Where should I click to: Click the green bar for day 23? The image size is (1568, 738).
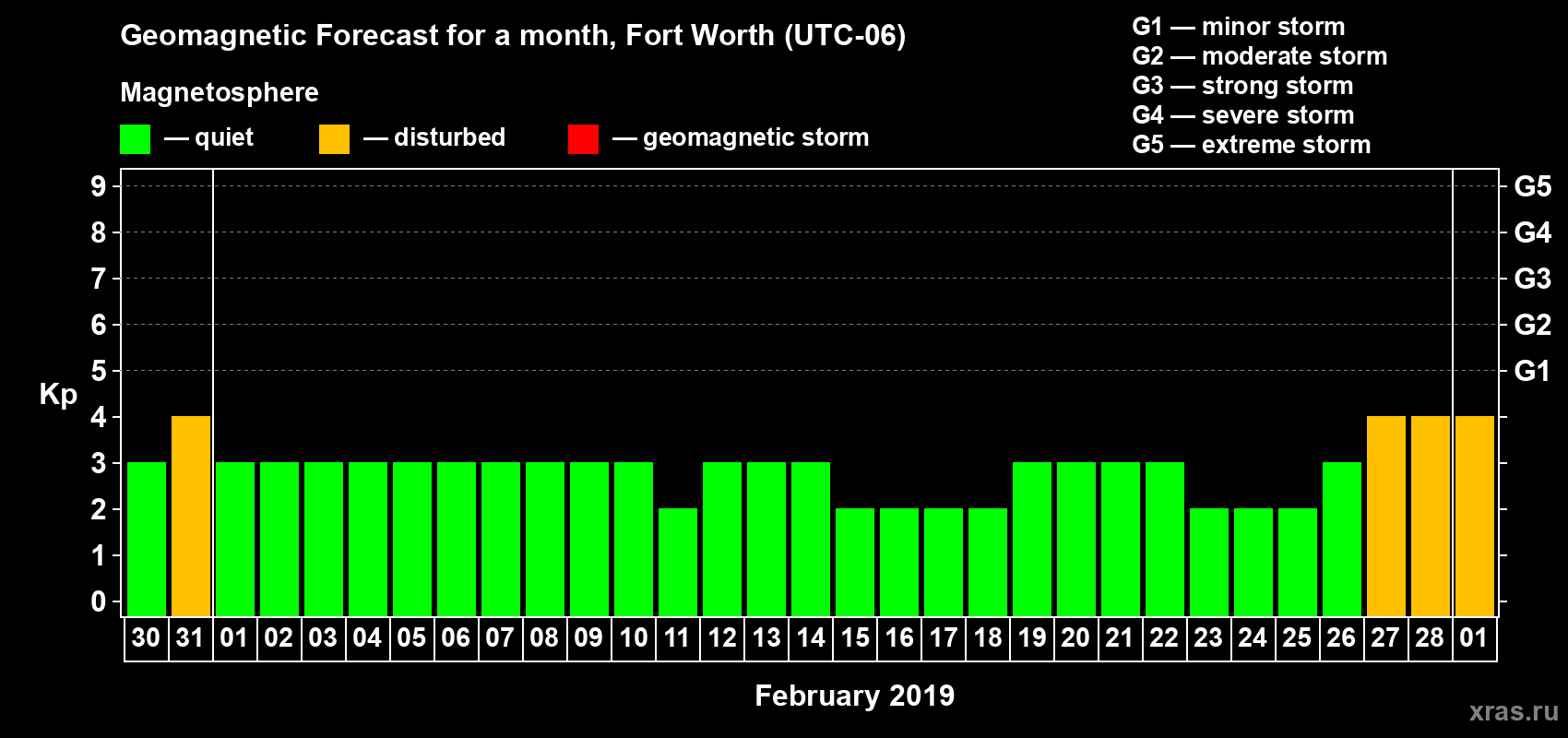click(x=1209, y=562)
